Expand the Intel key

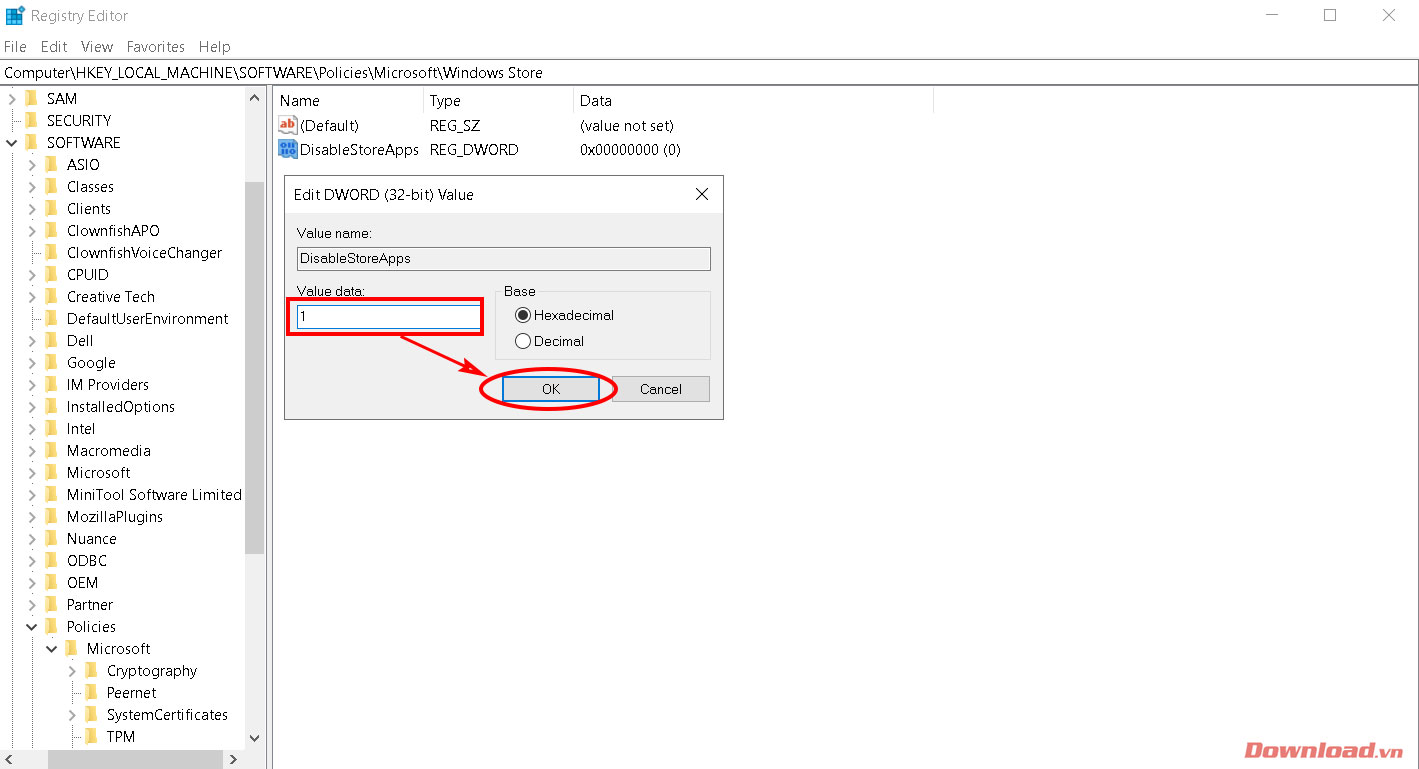coord(32,429)
